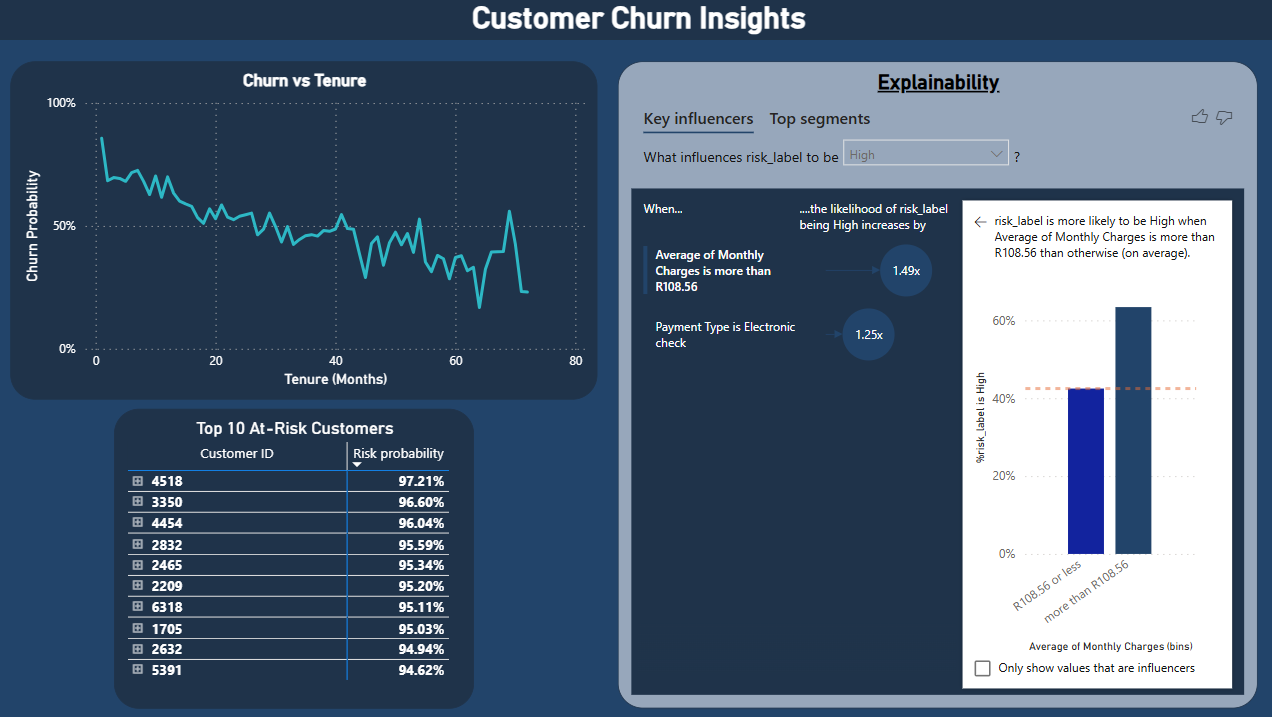Select the 'R108.56 or less' bar
The height and width of the screenshot is (717, 1272).
click(1086, 470)
